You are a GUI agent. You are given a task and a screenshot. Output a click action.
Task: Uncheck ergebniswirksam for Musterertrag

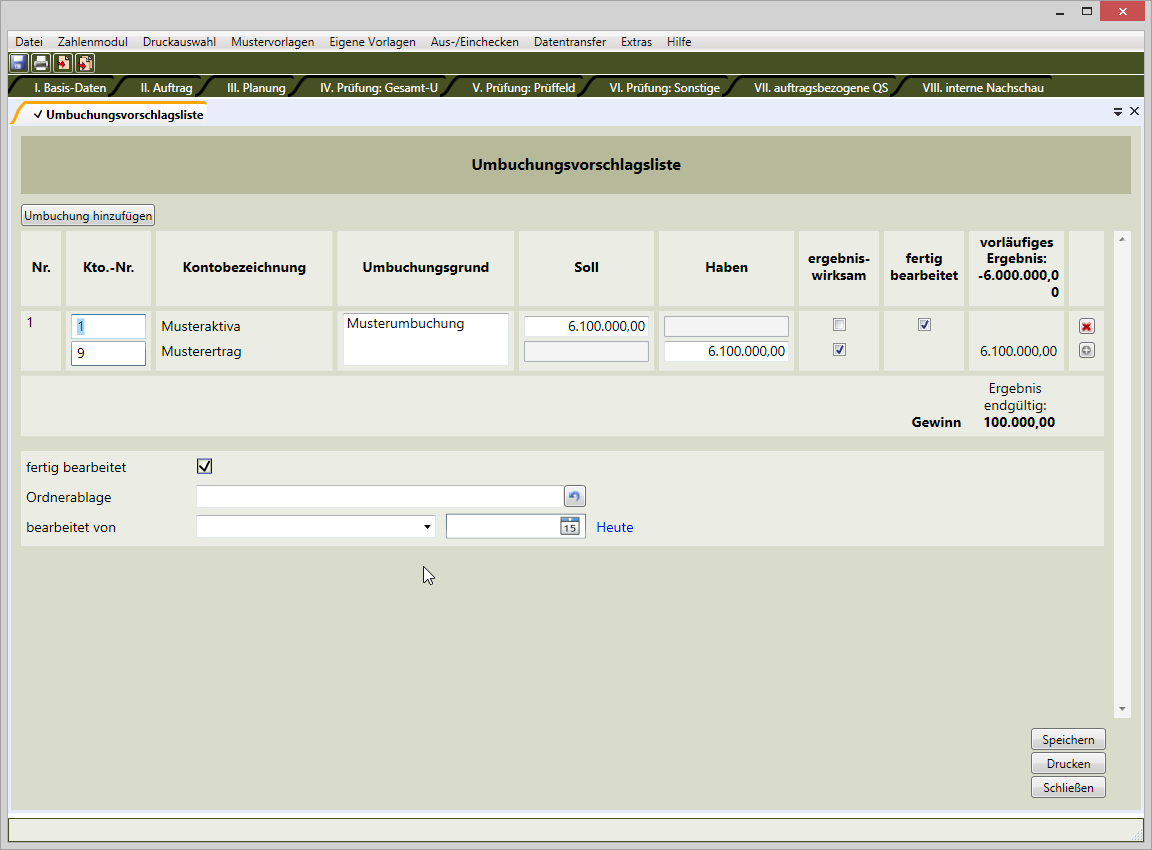840,350
